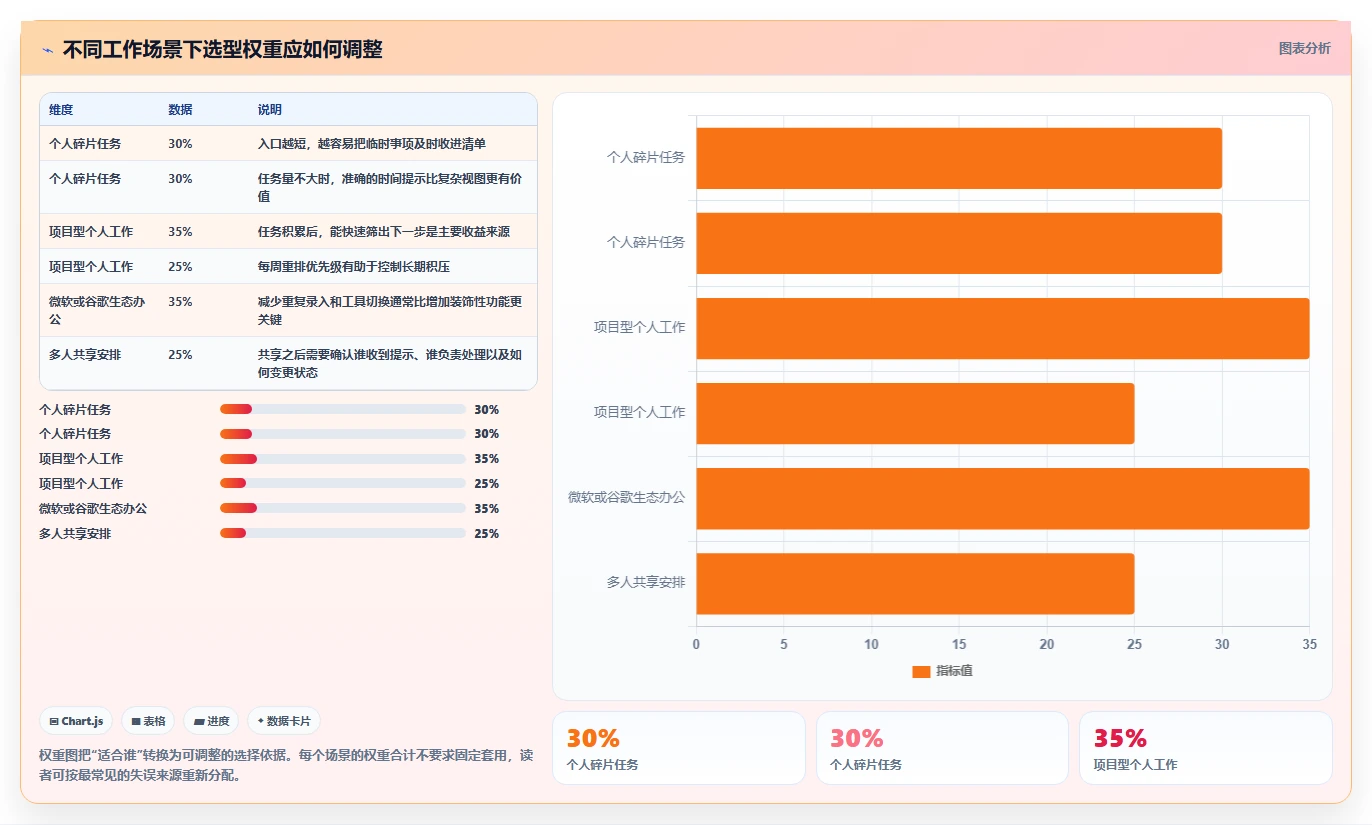
Task: Open the pink 30% data card
Action: tap(942, 748)
